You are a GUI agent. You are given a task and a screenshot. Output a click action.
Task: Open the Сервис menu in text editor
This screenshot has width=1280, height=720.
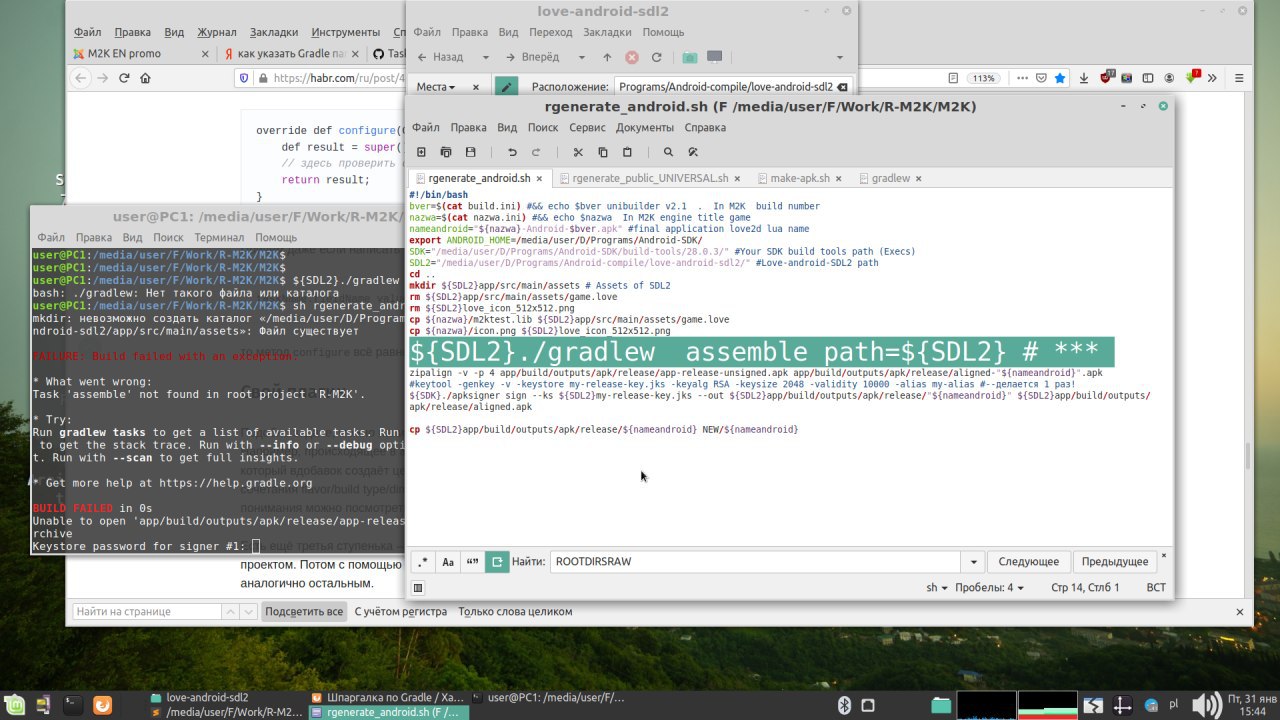pos(587,128)
